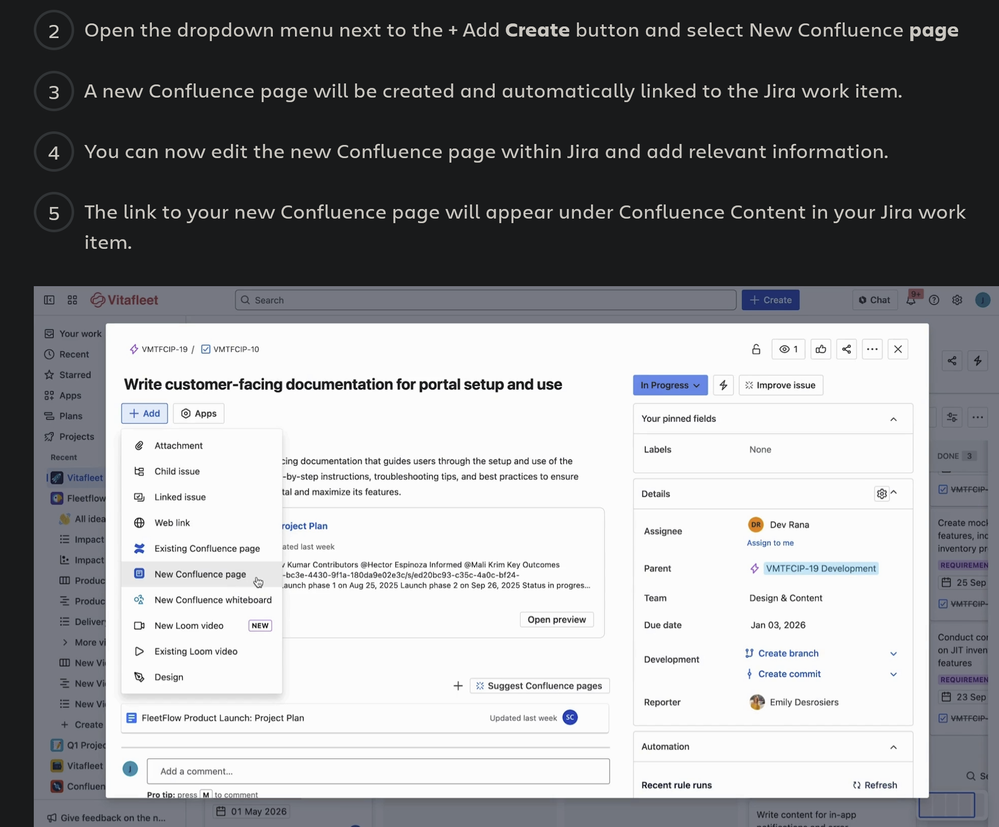Click the Apps button beside Add
The height and width of the screenshot is (827, 999).
(x=199, y=414)
